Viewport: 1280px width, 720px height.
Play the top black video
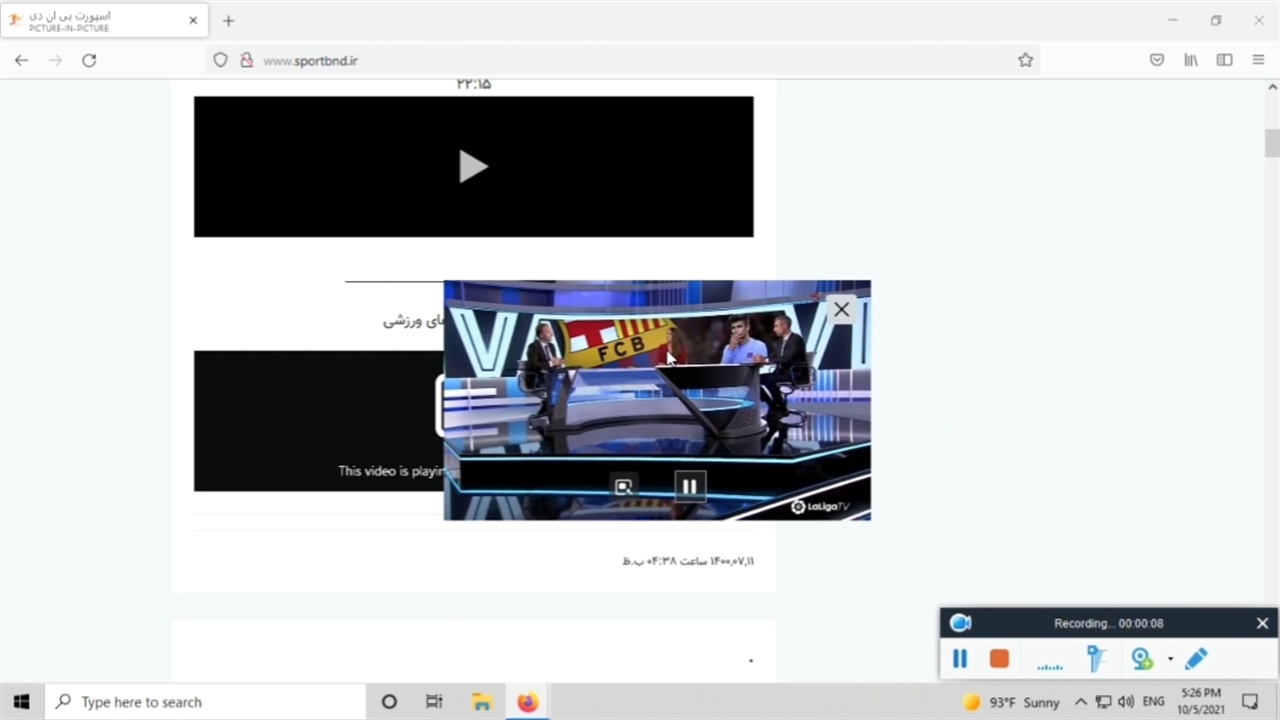(473, 167)
